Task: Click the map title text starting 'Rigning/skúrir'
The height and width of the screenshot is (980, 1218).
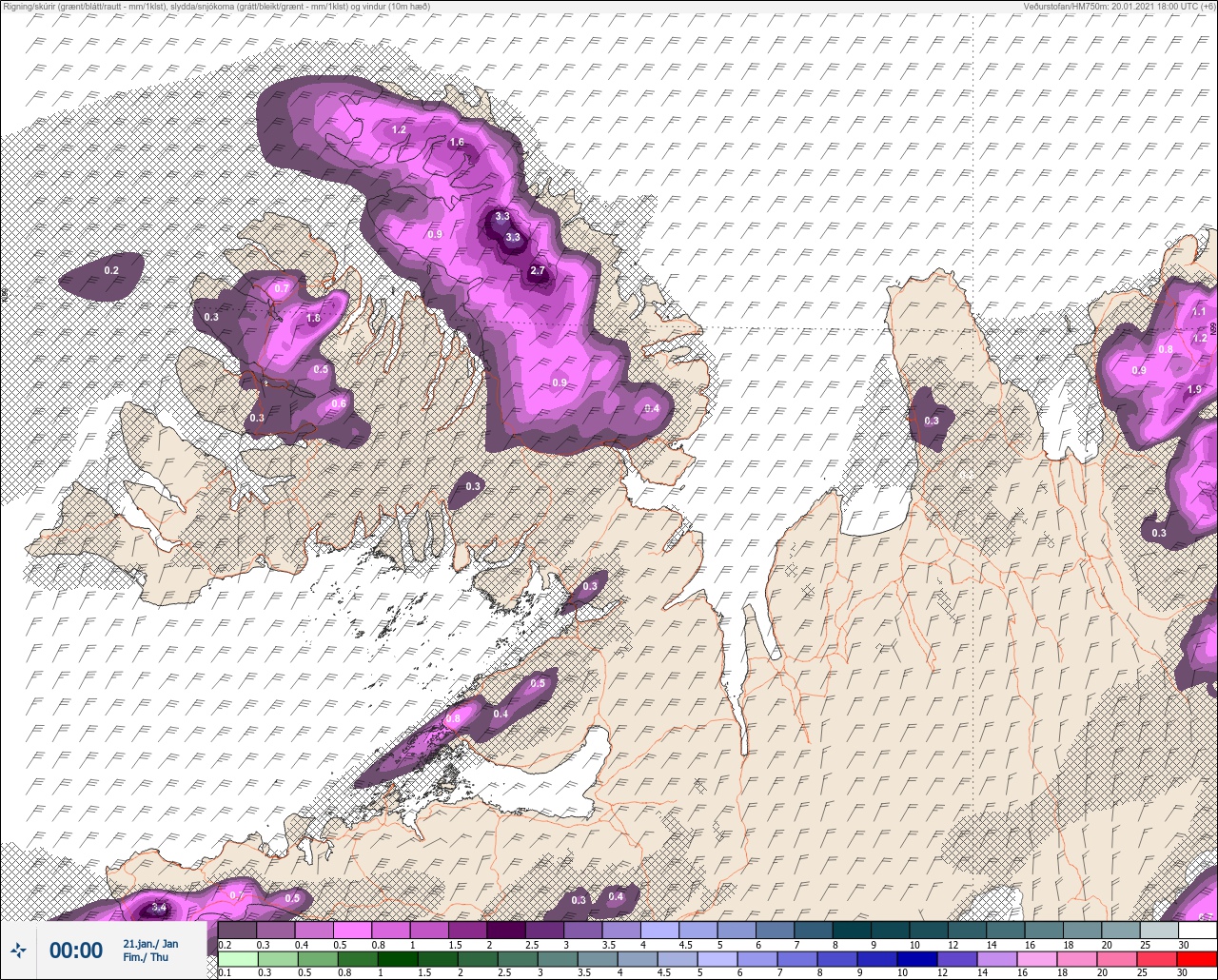Action: tap(215, 7)
